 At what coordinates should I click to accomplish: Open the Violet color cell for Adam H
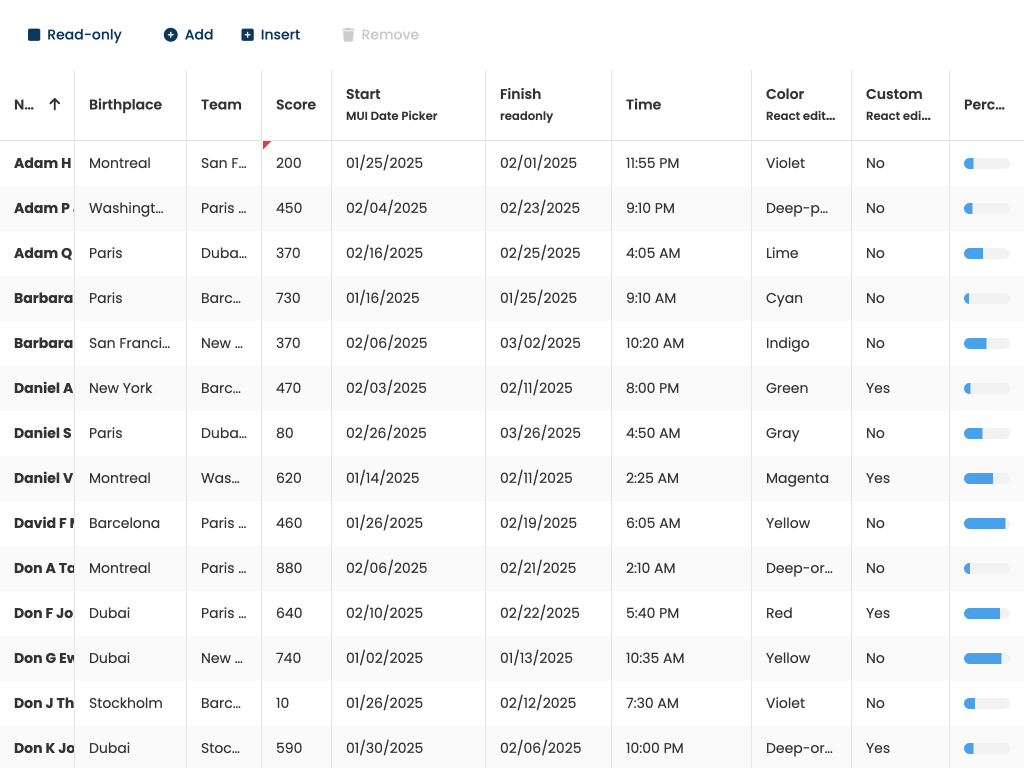click(x=785, y=163)
